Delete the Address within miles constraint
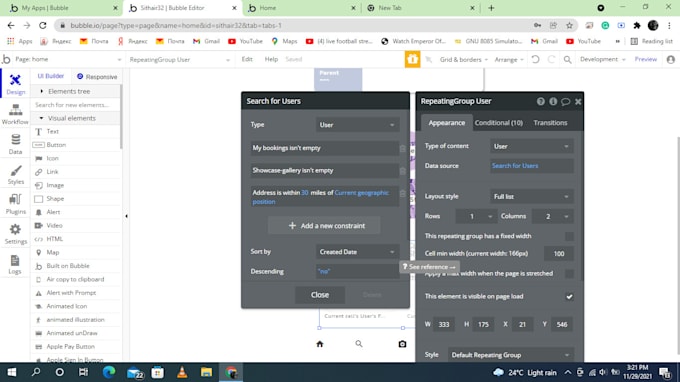Image resolution: width=680 pixels, height=382 pixels. click(402, 194)
